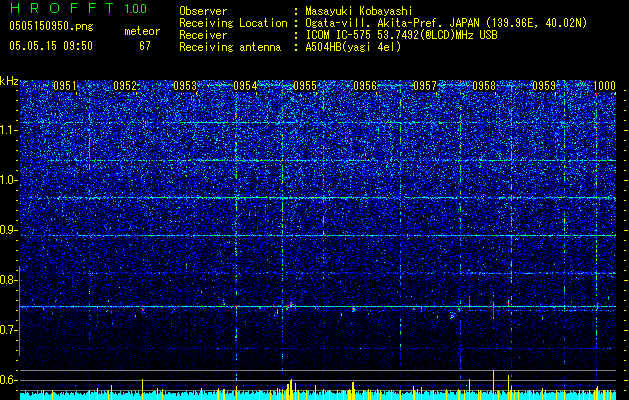Click the 0955 time marker
The width and height of the screenshot is (629, 400).
click(305, 86)
